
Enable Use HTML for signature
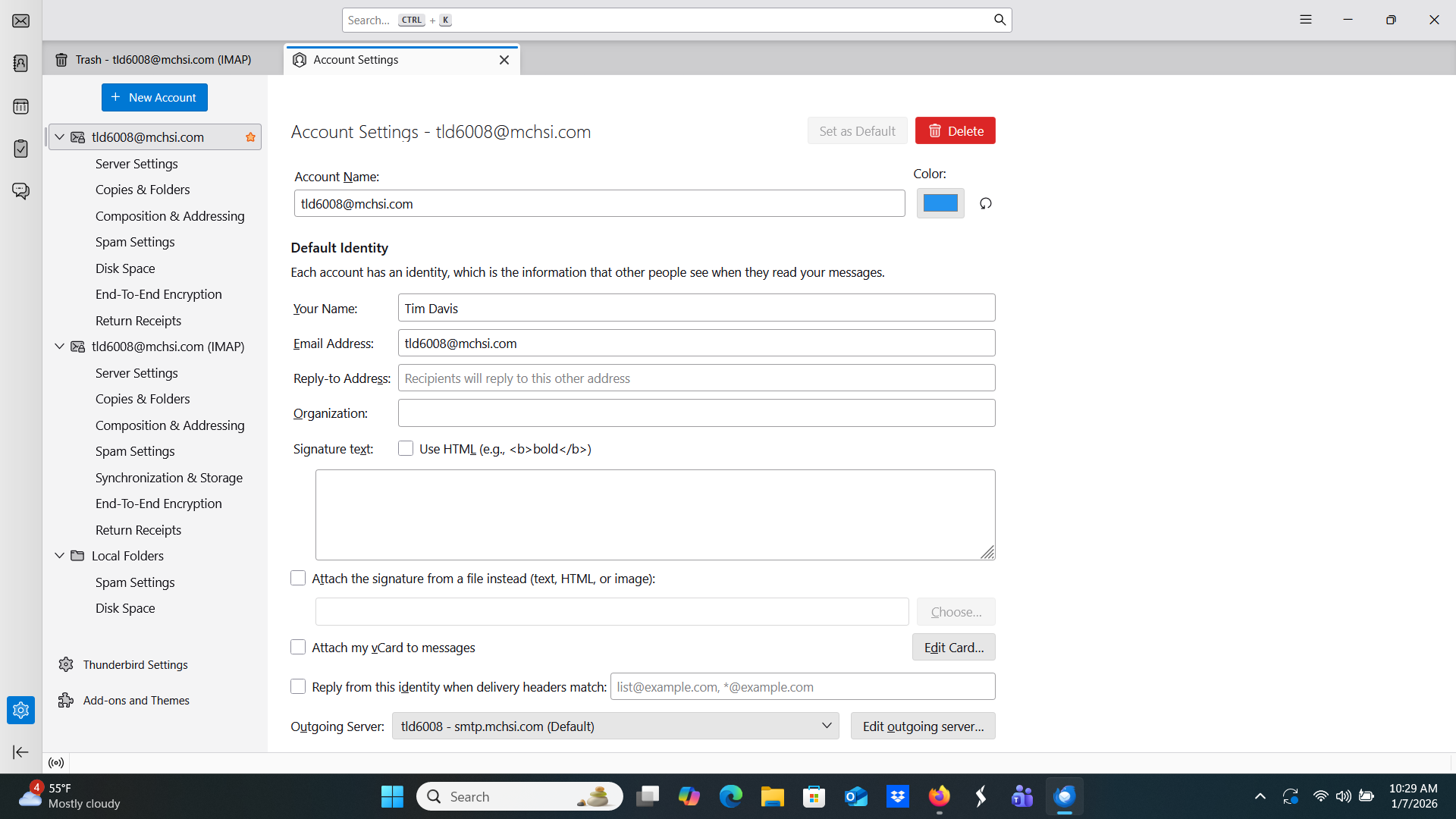click(406, 448)
